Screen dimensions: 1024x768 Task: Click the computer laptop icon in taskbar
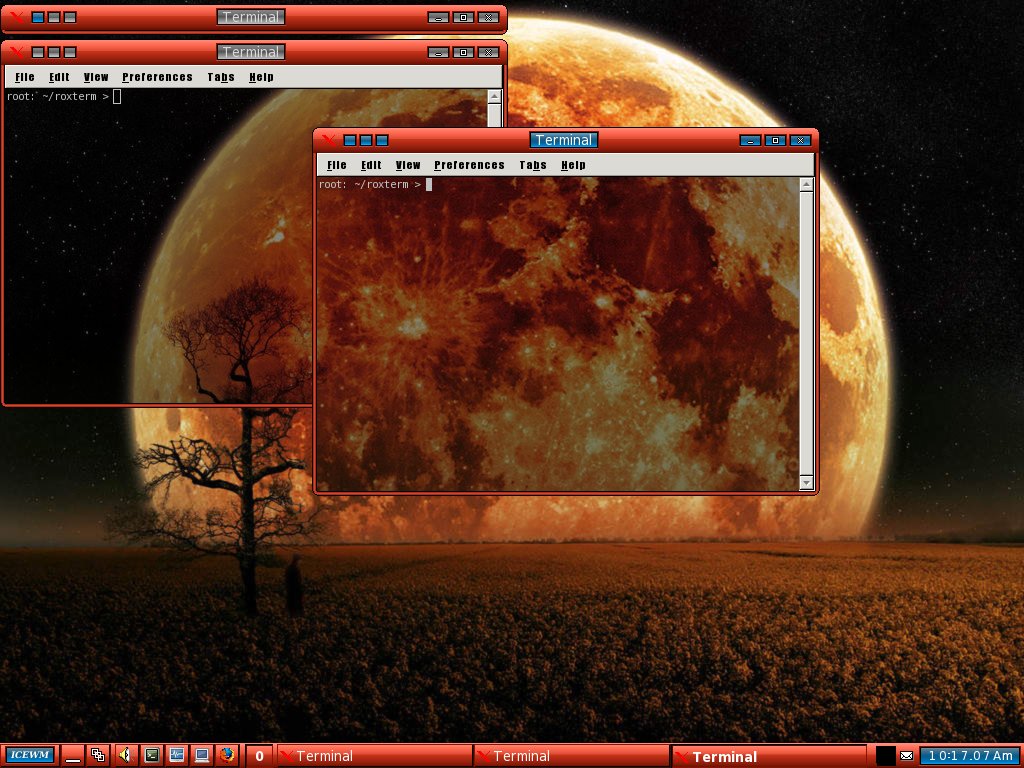(x=202, y=756)
